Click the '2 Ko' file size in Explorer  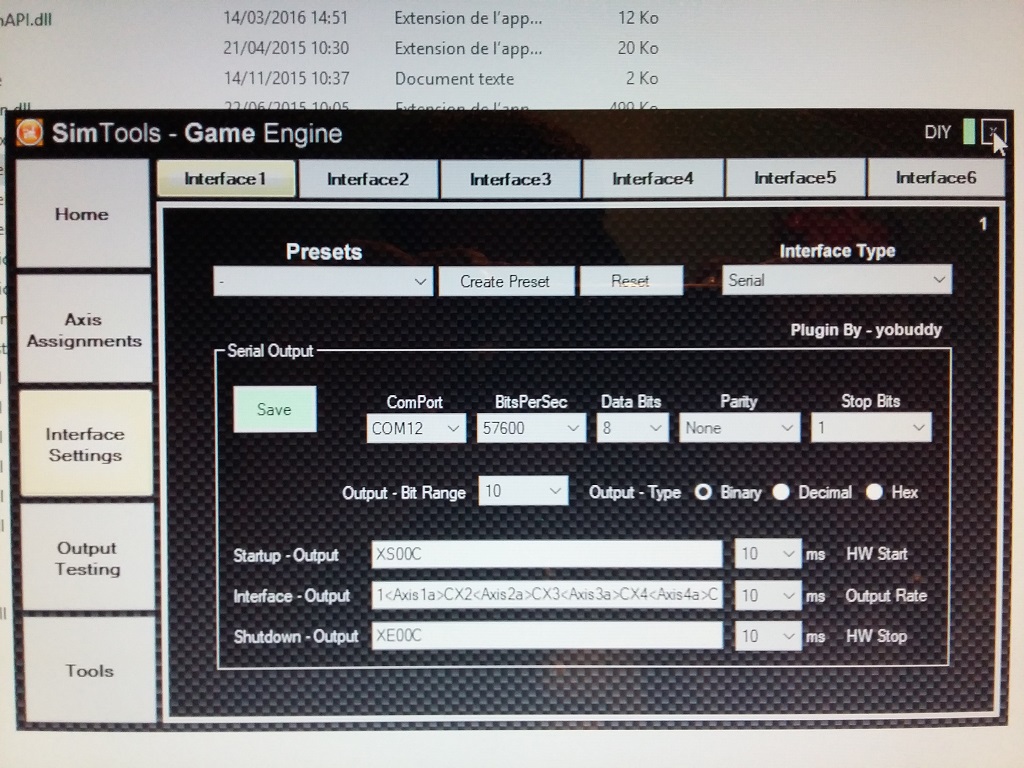[642, 78]
